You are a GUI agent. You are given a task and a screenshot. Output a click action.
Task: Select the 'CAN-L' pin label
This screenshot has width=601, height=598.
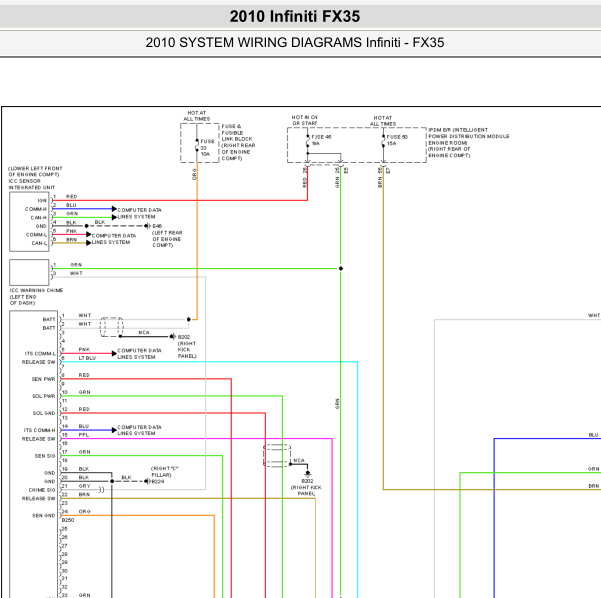click(x=39, y=243)
